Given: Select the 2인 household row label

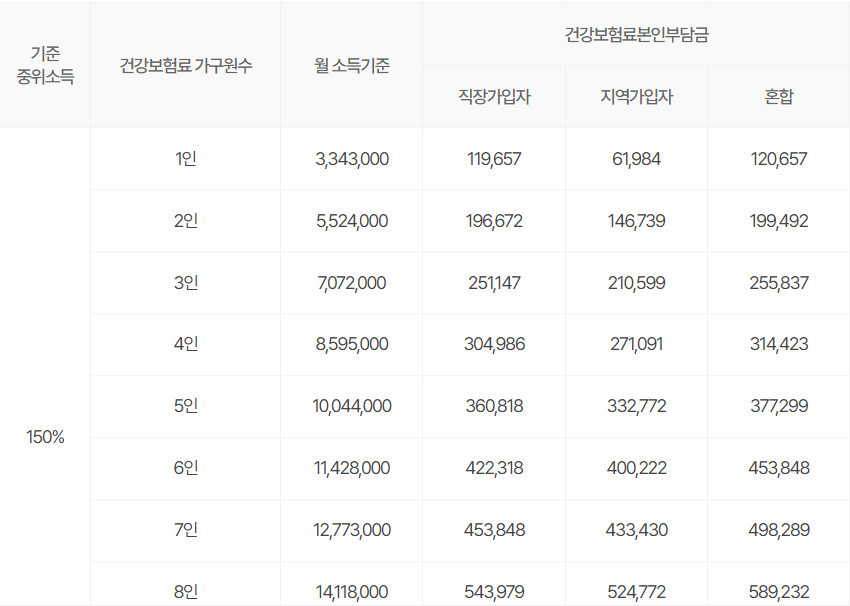Looking at the screenshot, I should pos(185,221).
